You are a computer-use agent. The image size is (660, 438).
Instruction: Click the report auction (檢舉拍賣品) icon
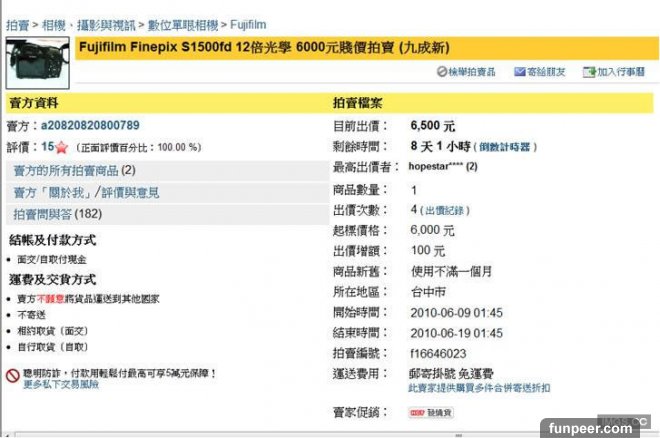click(443, 72)
